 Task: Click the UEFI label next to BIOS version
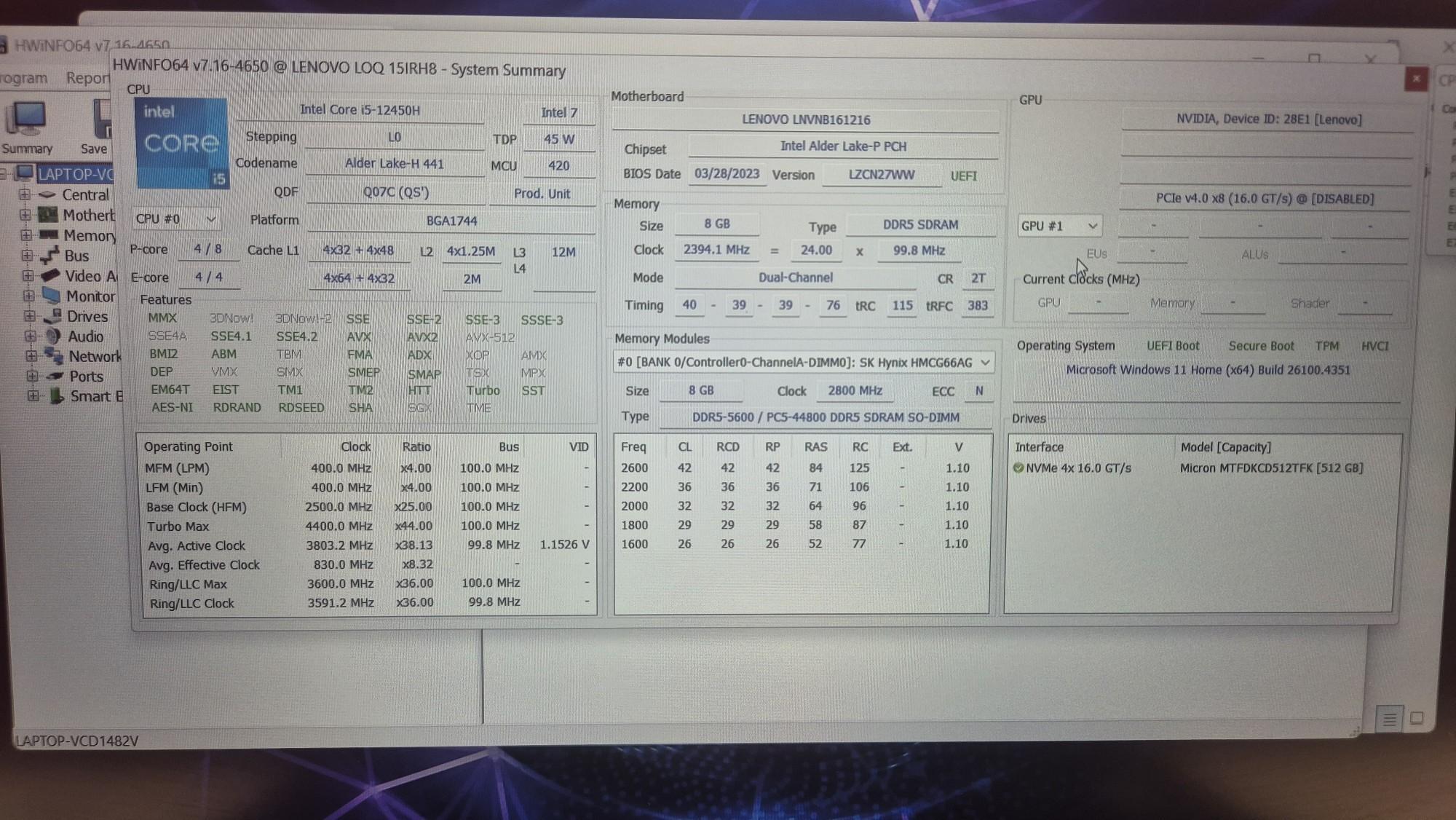coord(963,176)
